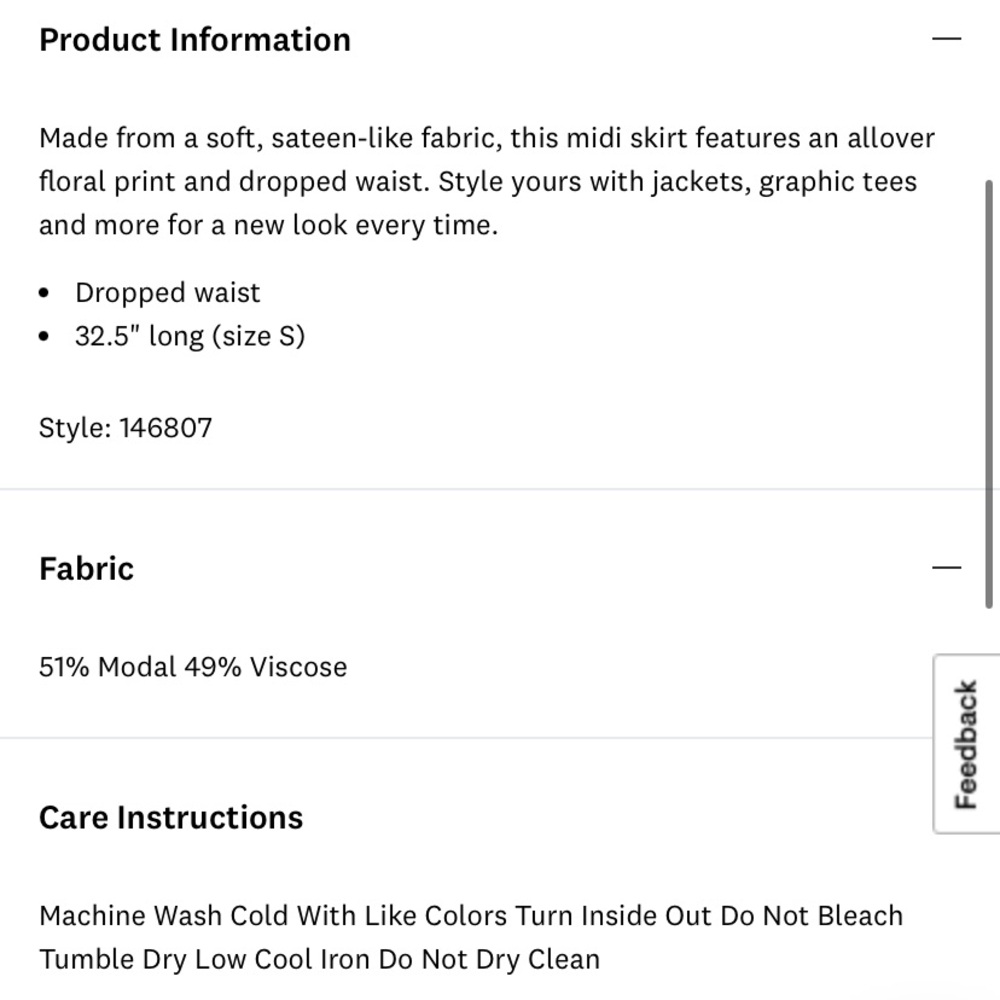Click the line starting 'floral print and dropped'

tap(478, 182)
